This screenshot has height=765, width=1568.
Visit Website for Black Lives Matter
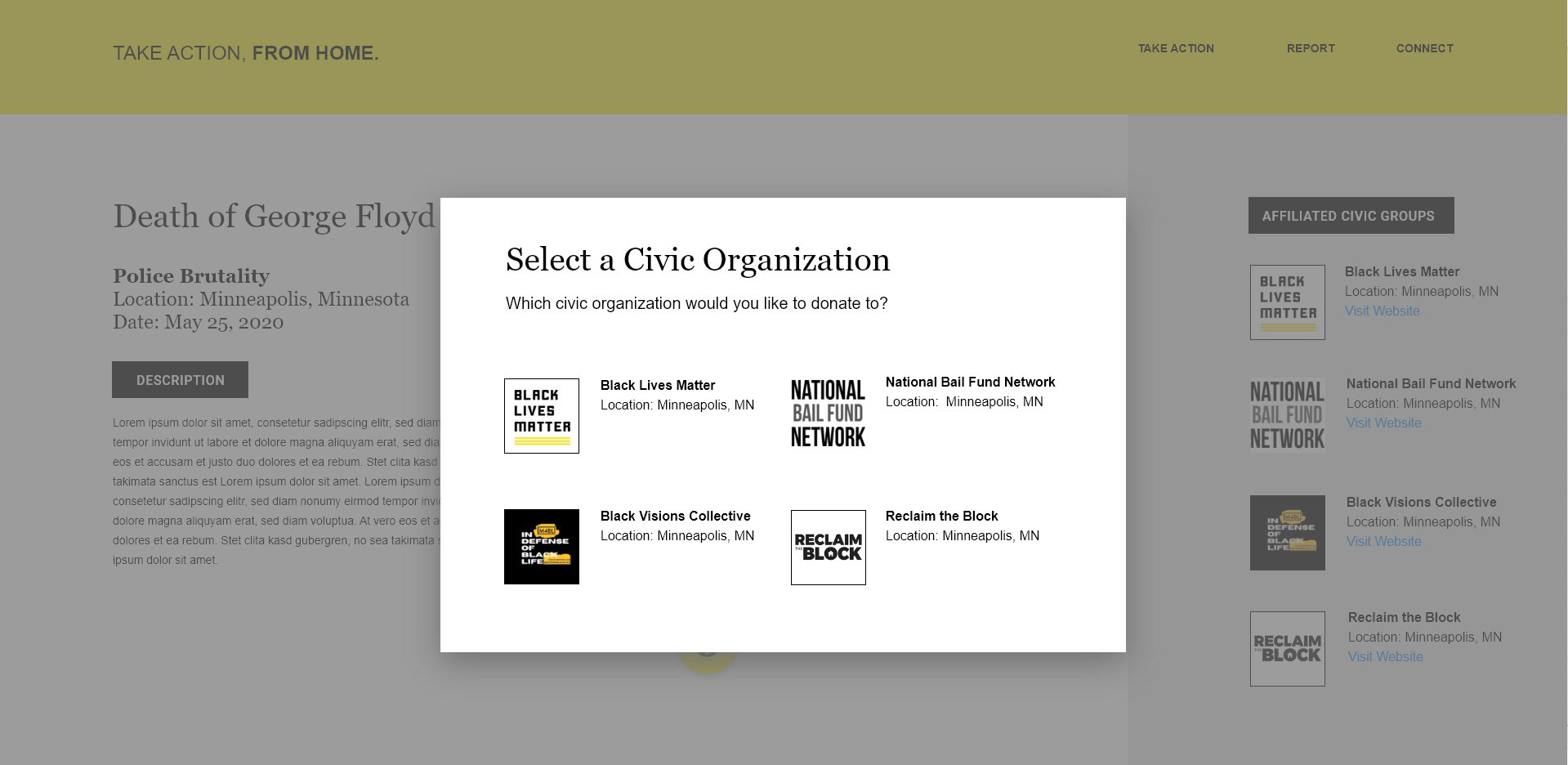click(x=1383, y=311)
